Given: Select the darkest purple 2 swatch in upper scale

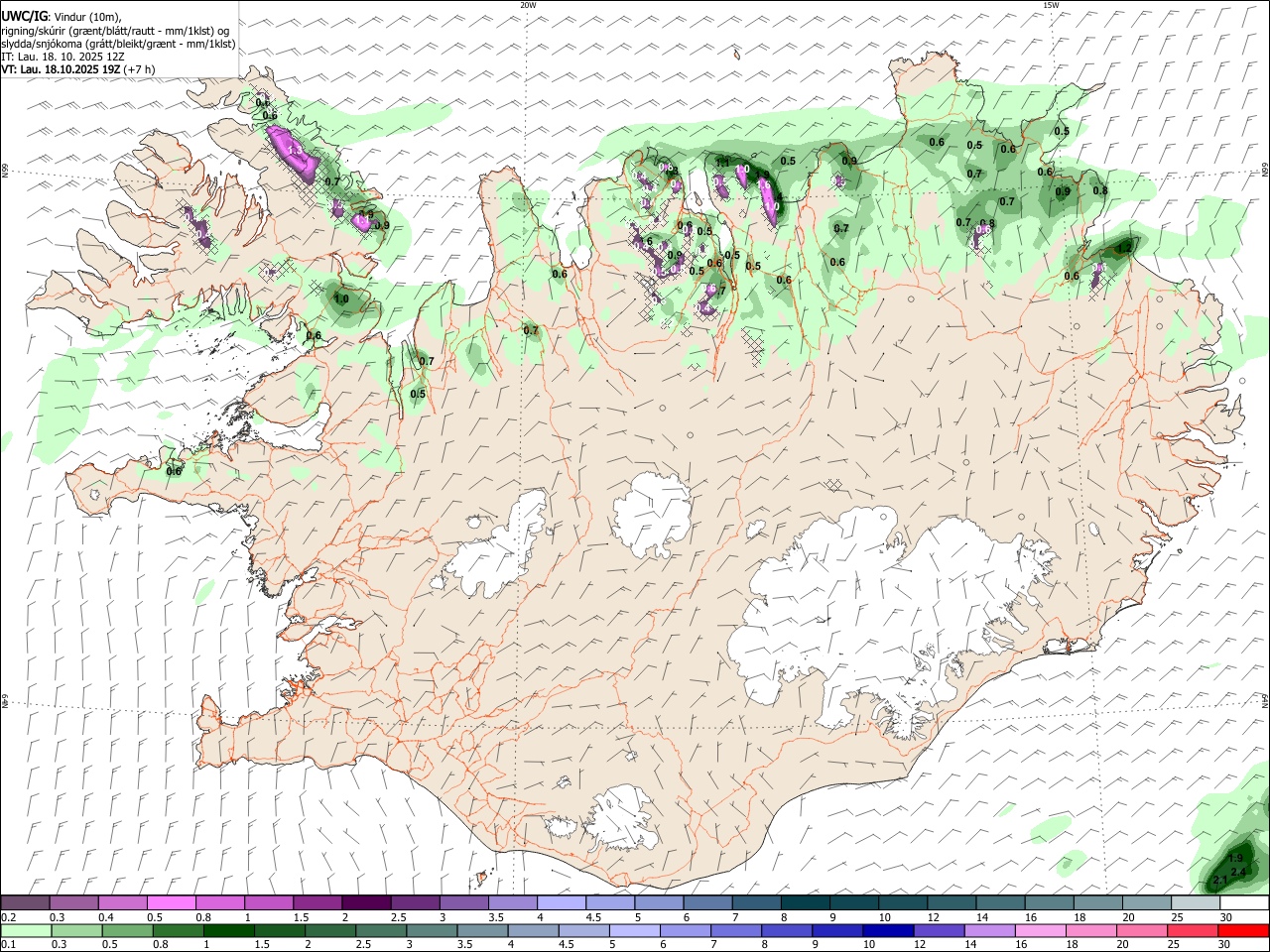Looking at the screenshot, I should point(365,903).
